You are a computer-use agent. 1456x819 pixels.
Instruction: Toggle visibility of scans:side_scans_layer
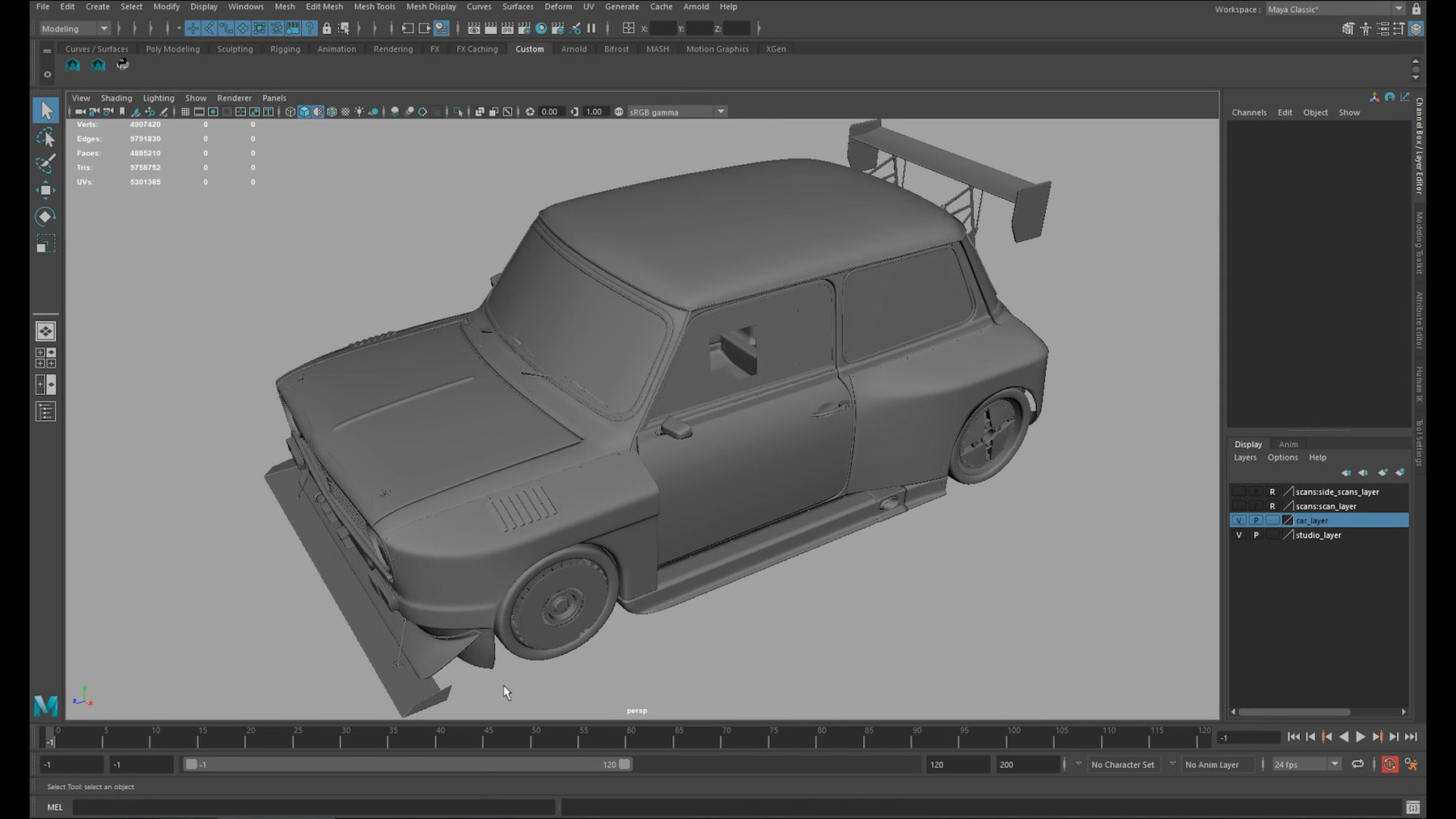point(1238,492)
